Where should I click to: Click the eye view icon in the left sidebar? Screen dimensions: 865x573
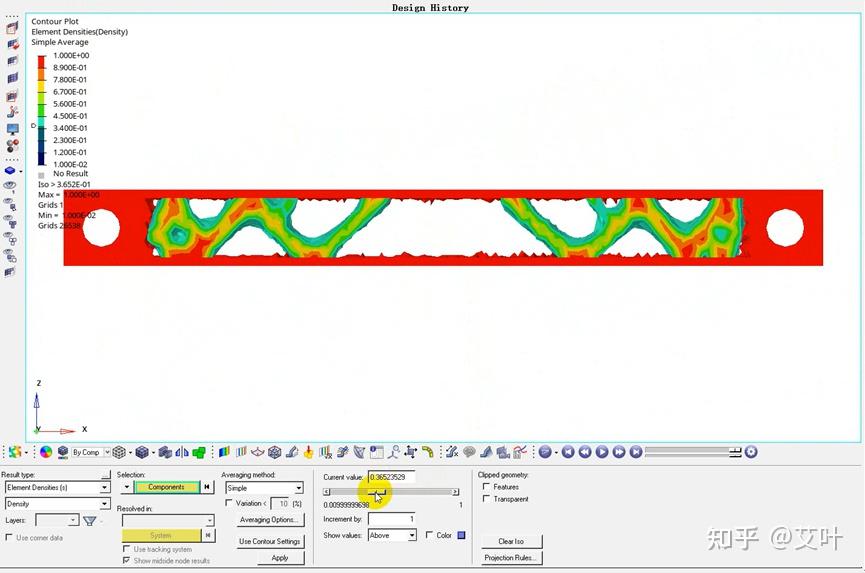point(10,186)
